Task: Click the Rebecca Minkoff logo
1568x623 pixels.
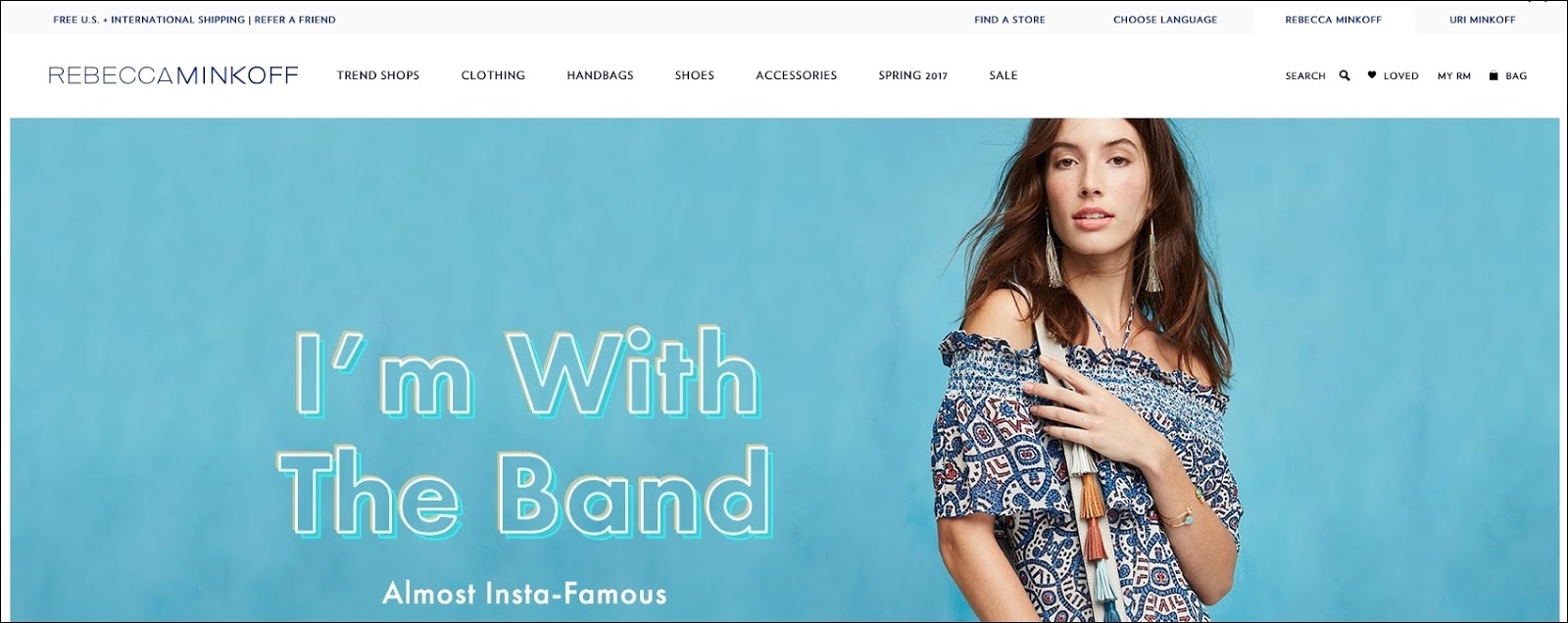Action: coord(173,75)
